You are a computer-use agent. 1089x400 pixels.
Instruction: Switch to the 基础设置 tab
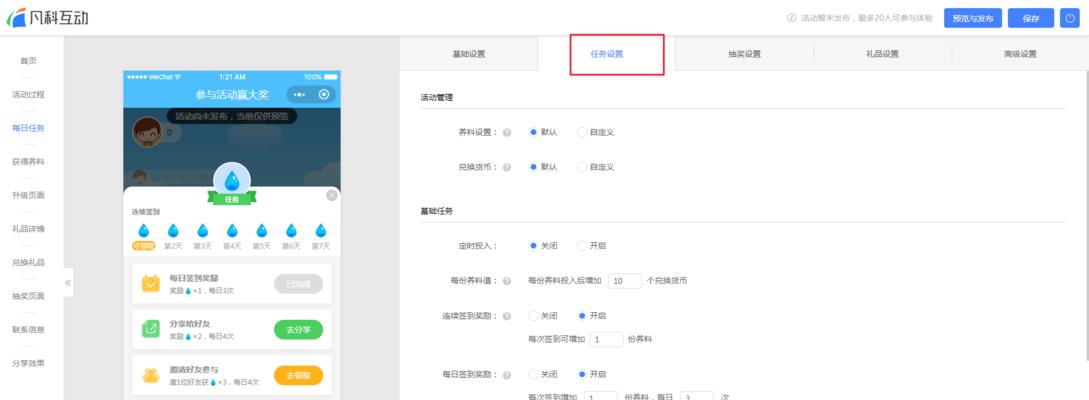point(469,53)
